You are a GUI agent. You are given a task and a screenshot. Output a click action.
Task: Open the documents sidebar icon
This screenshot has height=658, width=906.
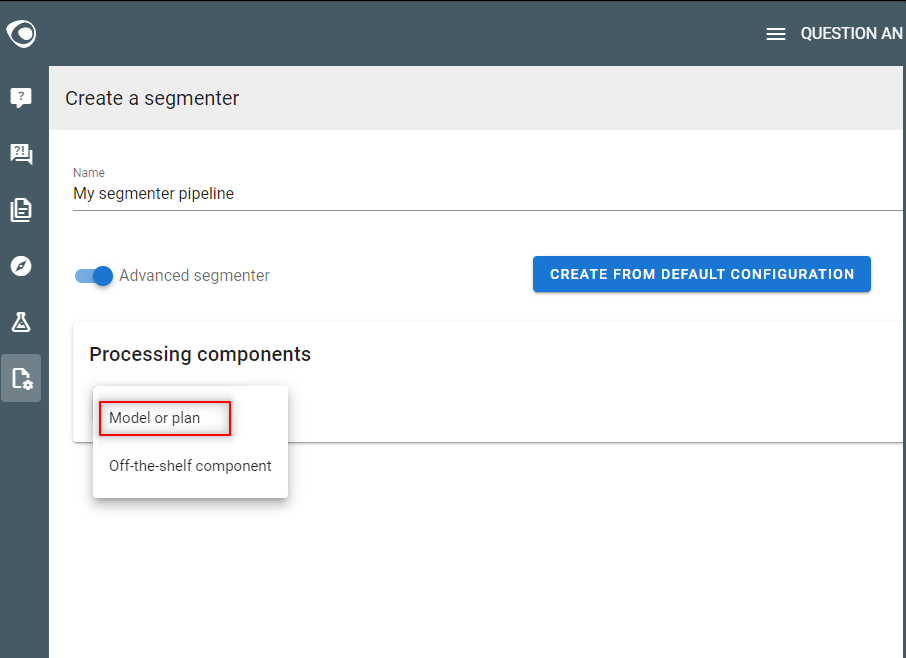coord(21,210)
